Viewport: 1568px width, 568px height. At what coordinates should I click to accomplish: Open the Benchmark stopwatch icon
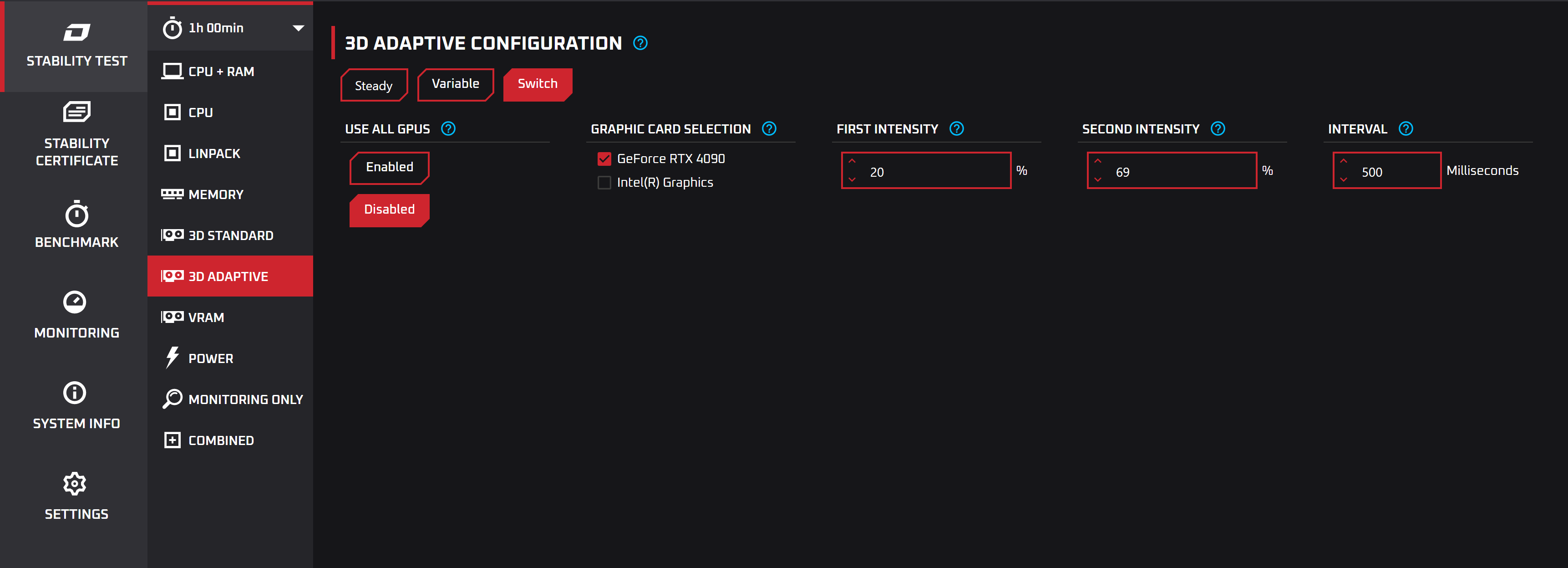tap(77, 215)
